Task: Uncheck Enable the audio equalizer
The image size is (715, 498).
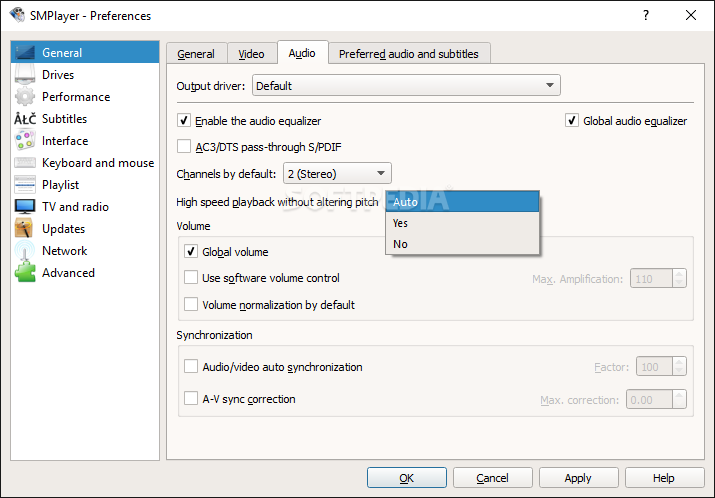Action: [184, 120]
